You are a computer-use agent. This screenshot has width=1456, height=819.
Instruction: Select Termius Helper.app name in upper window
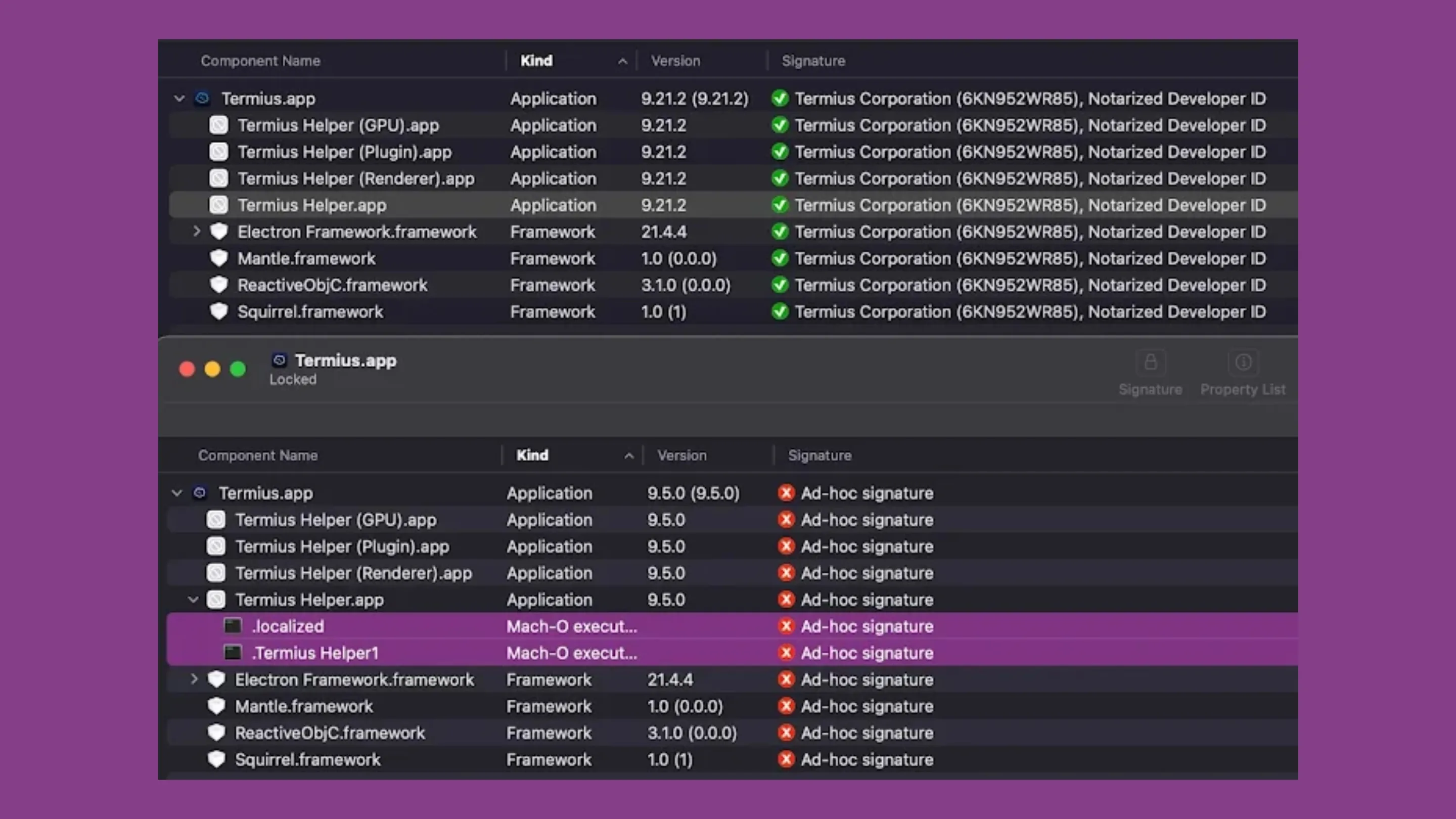pos(312,205)
